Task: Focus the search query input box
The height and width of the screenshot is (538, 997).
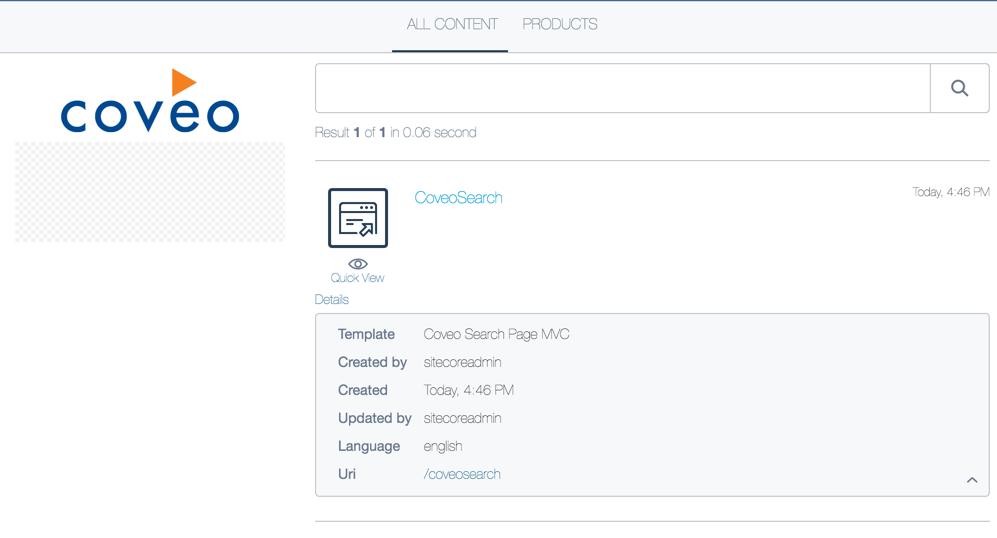Action: click(622, 88)
